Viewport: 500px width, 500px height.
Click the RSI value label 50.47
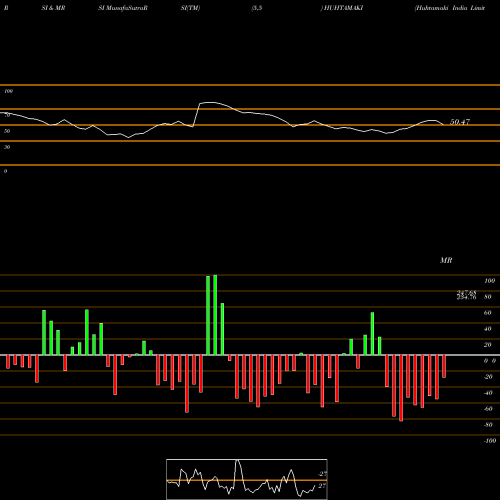point(460,122)
